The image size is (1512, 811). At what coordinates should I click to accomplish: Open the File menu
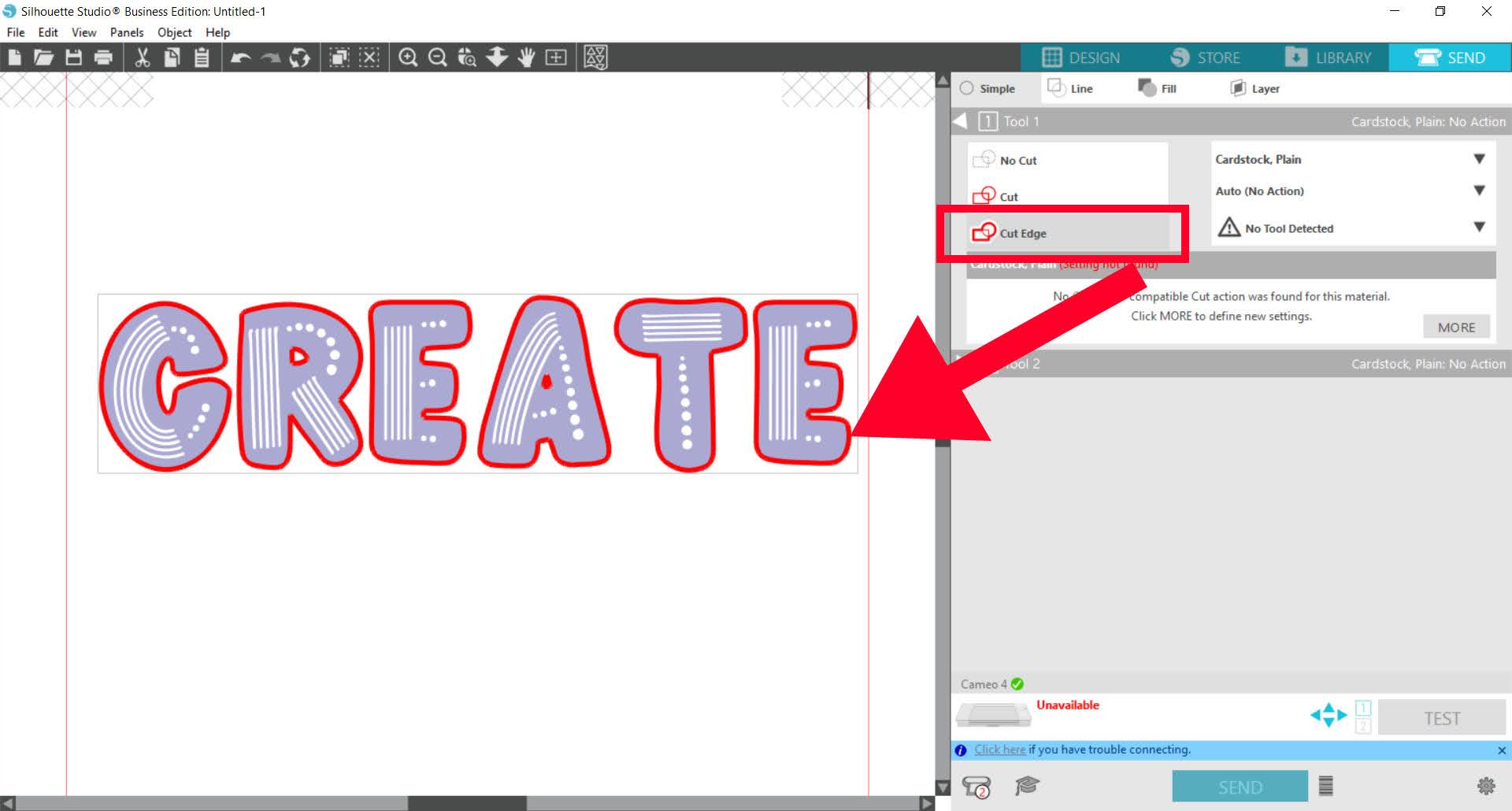(16, 32)
